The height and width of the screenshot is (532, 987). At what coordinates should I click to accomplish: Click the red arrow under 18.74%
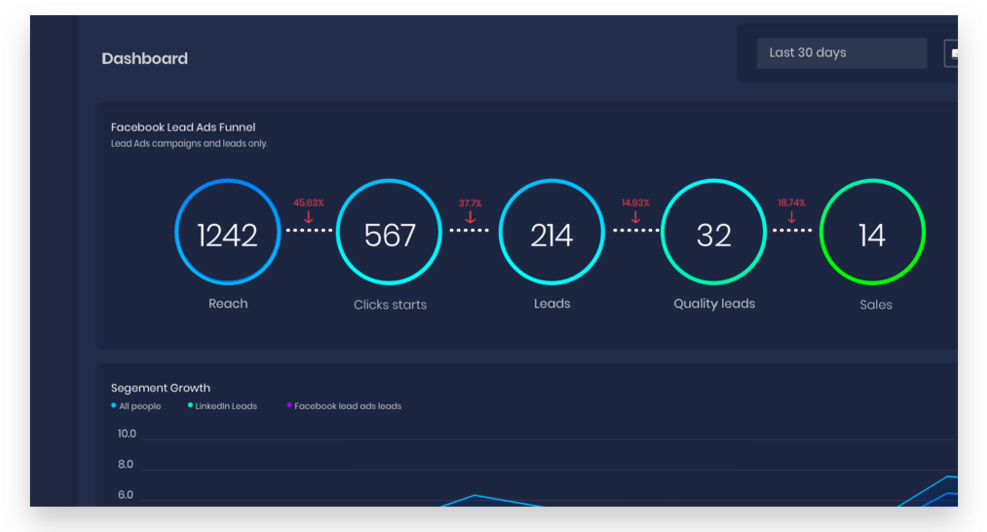point(791,217)
